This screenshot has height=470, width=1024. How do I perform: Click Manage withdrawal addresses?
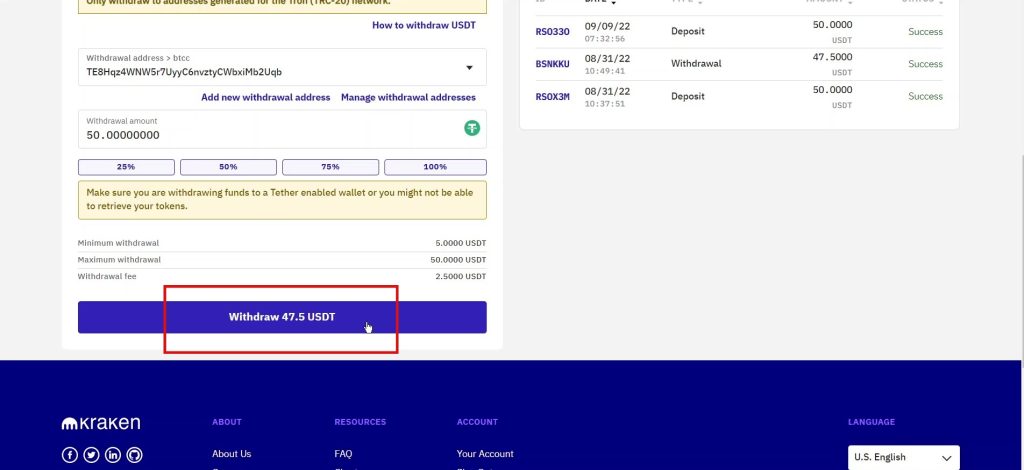[x=408, y=97]
